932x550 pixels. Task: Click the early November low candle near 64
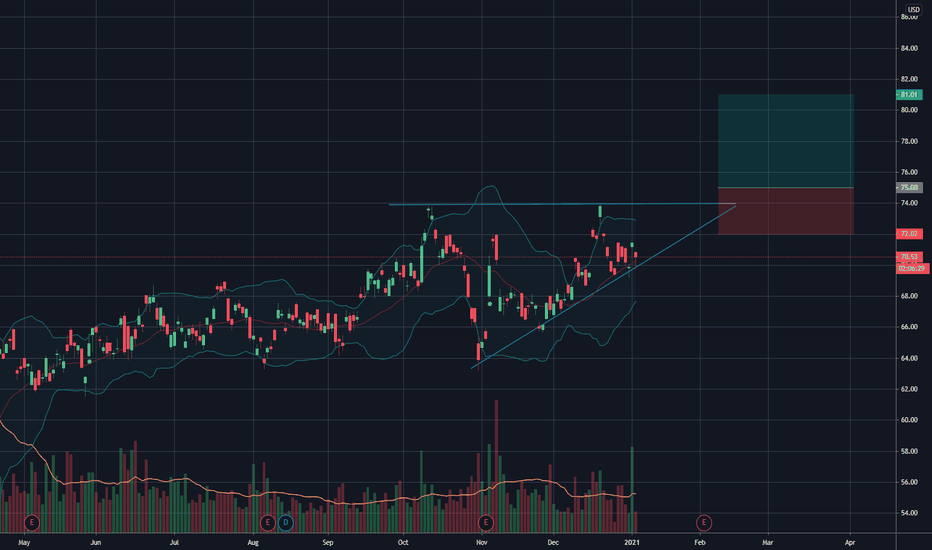point(478,353)
